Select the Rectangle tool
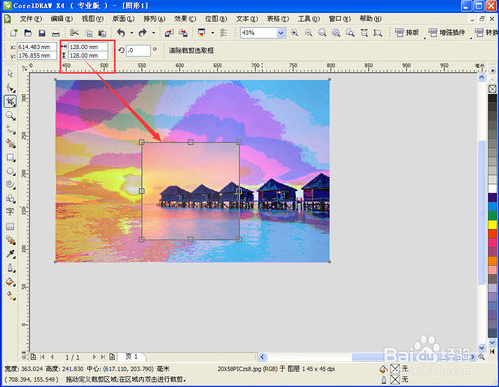The image size is (499, 387). 10,157
